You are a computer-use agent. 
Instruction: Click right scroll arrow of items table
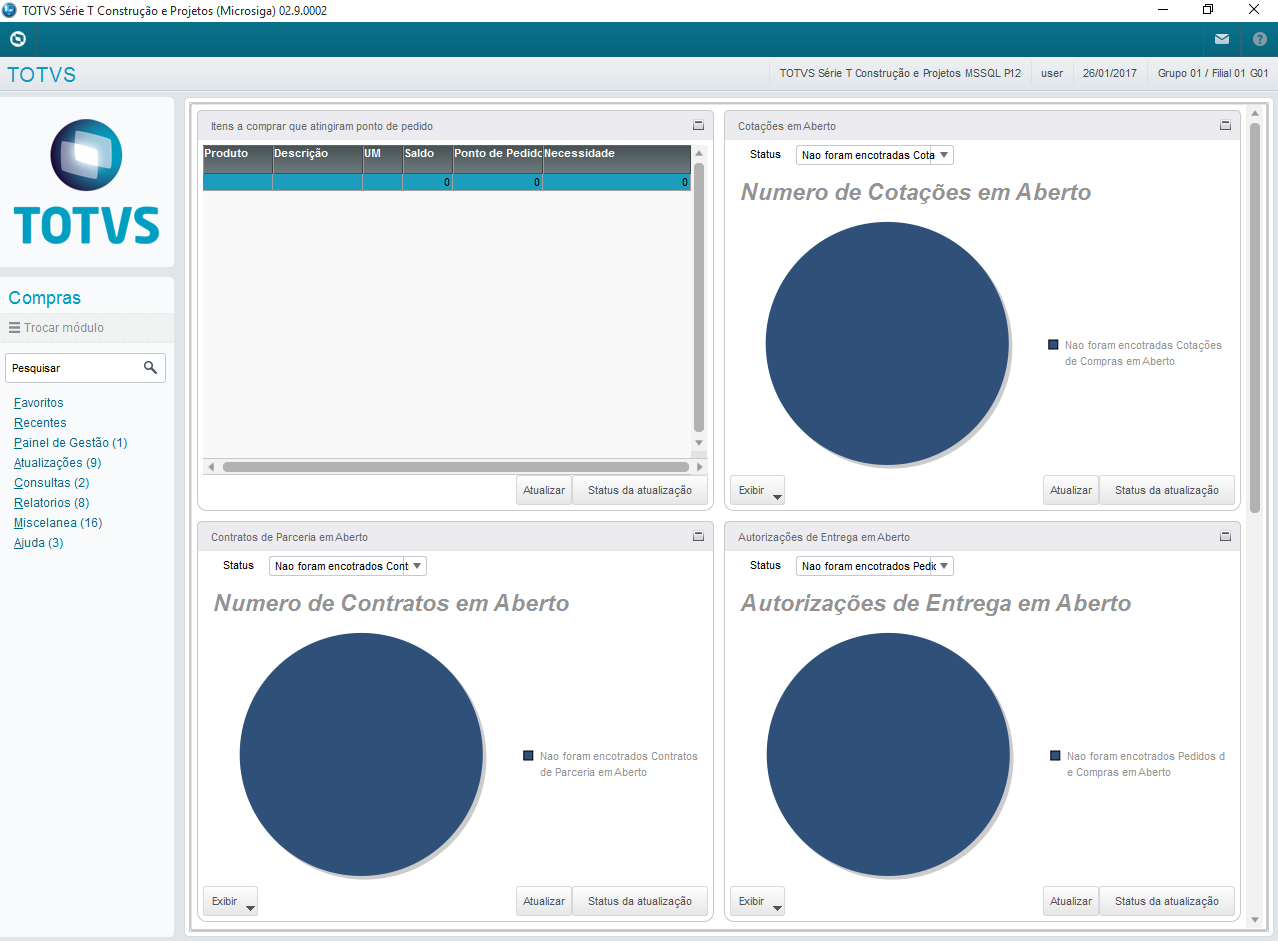point(699,467)
